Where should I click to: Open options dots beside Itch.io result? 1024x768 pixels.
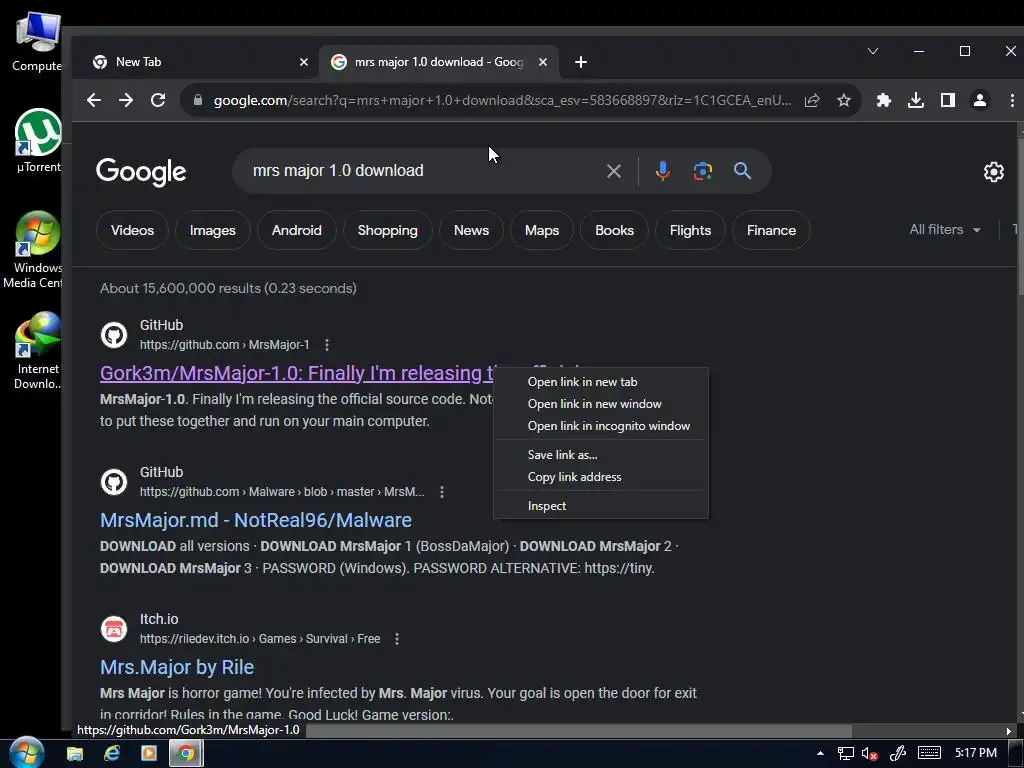397,639
